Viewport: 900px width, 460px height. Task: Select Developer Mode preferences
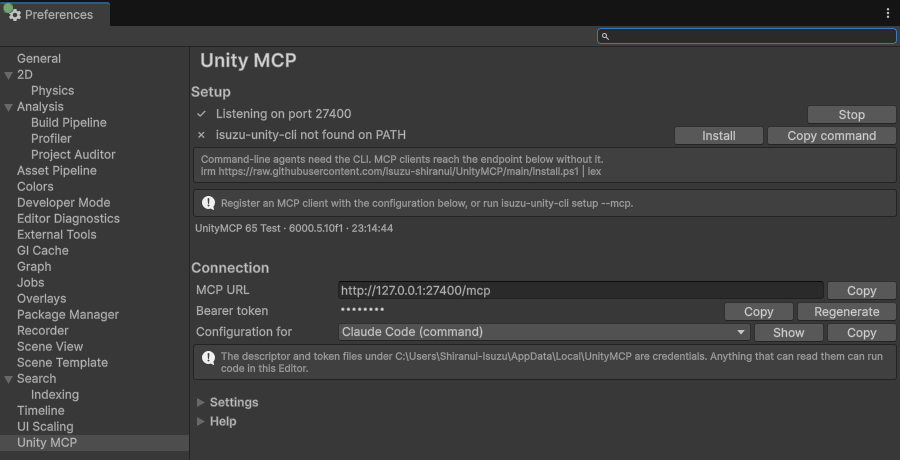(x=63, y=203)
